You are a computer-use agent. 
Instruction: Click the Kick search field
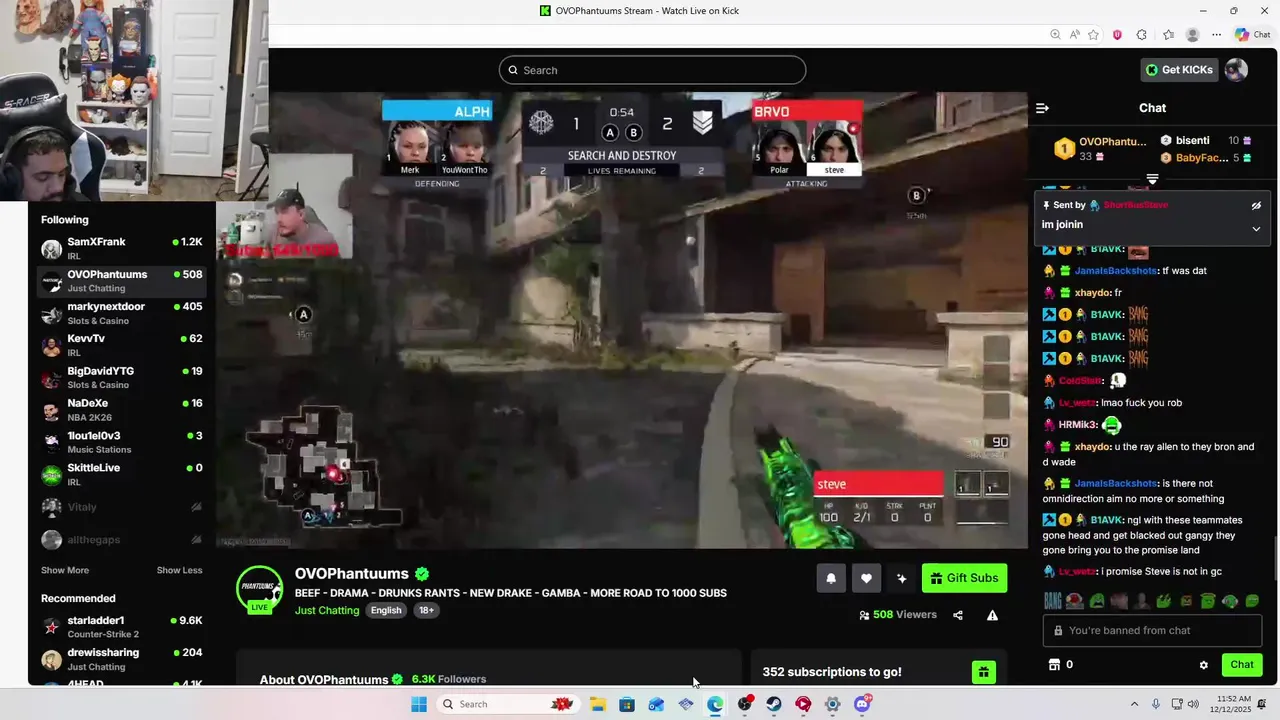pos(652,70)
